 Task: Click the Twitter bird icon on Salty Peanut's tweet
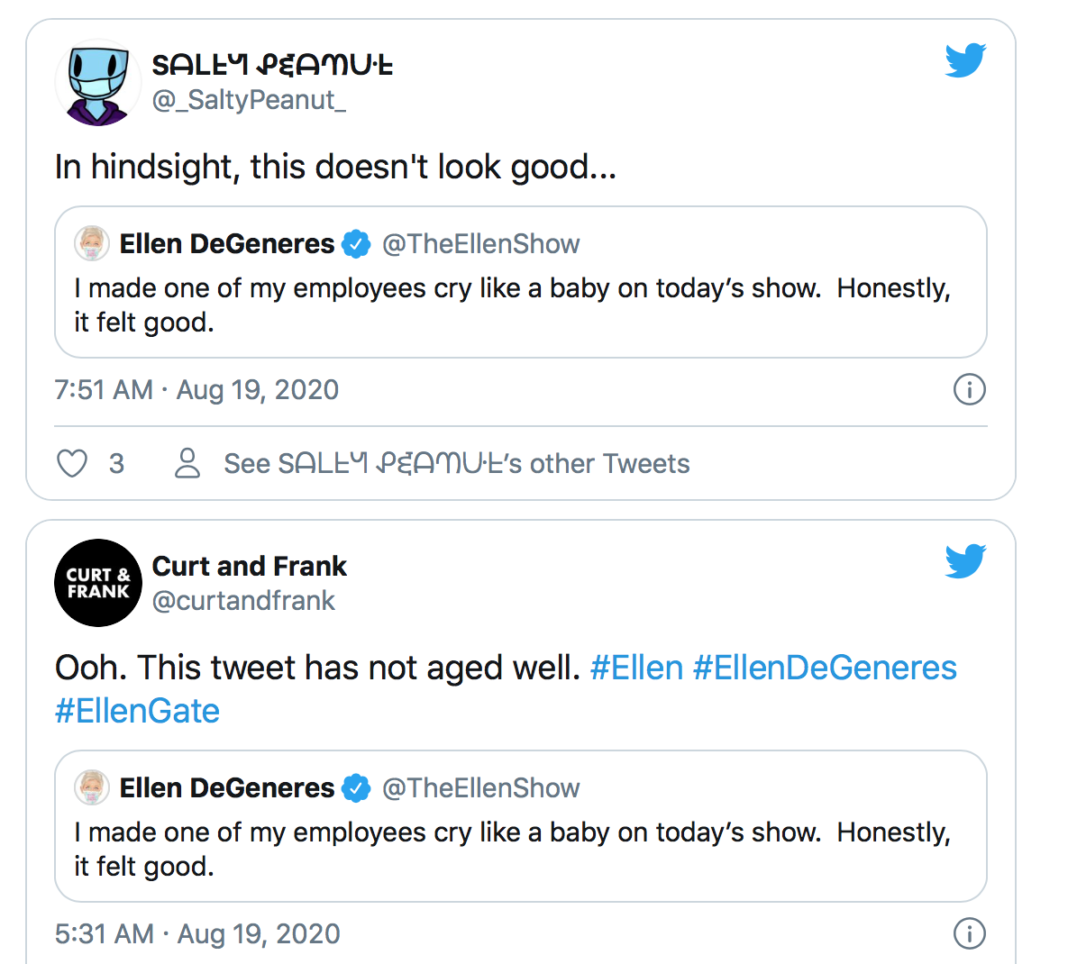964,61
